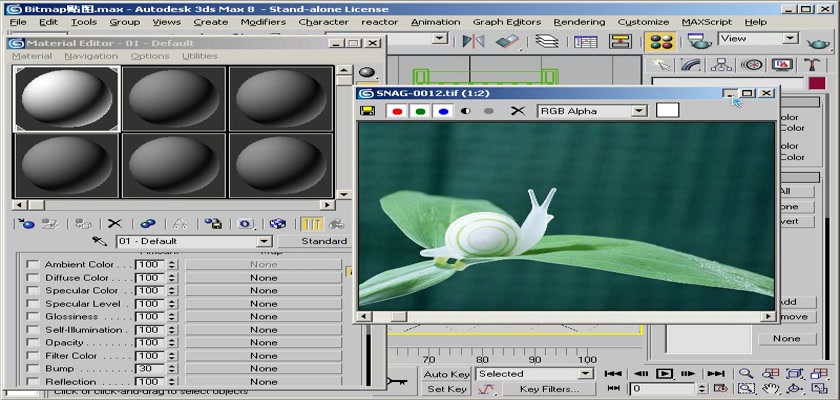
Task: Click Reset Map/Mtl X icon in Material Editor
Action: (115, 223)
